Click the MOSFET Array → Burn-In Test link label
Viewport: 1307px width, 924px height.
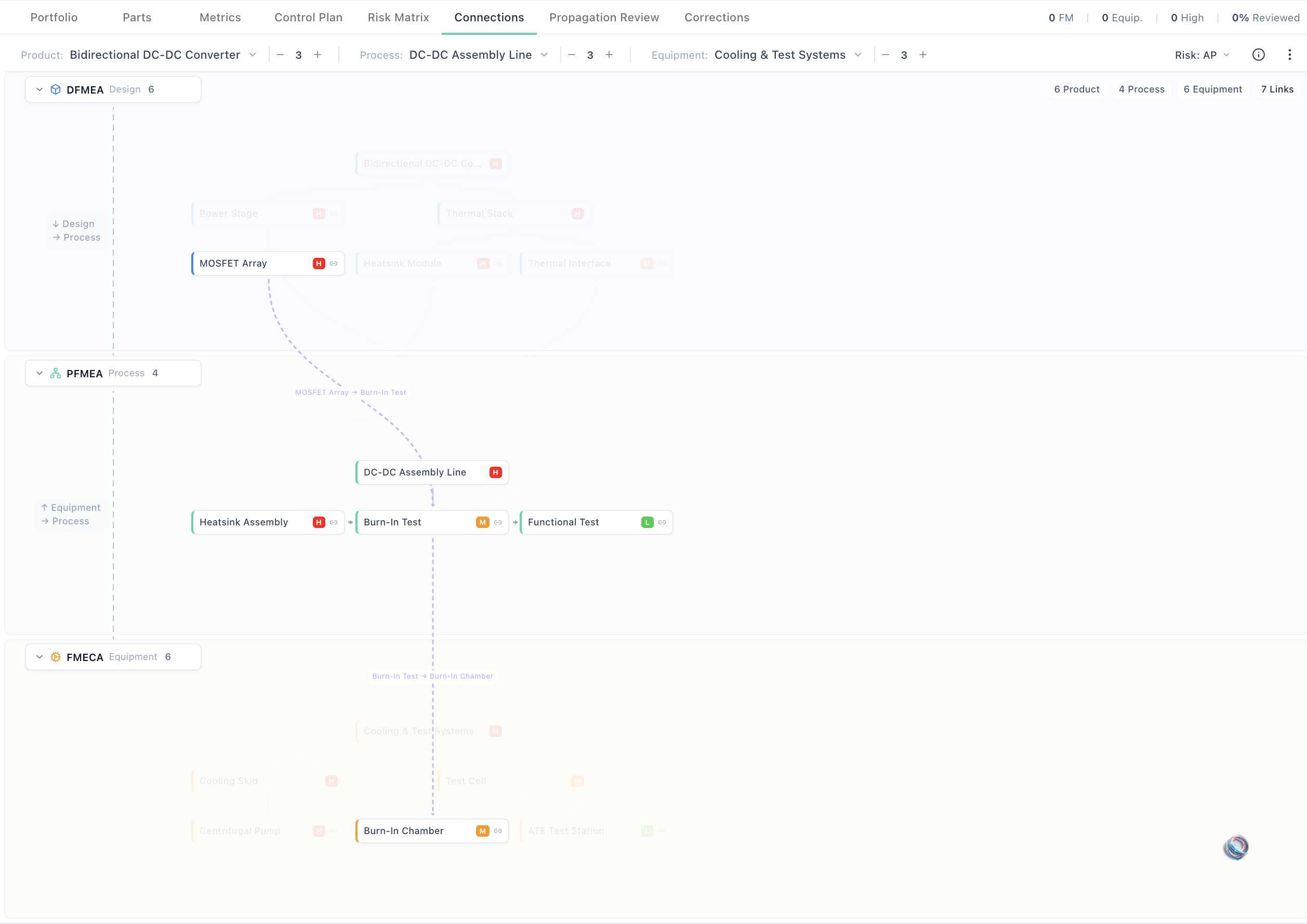351,392
